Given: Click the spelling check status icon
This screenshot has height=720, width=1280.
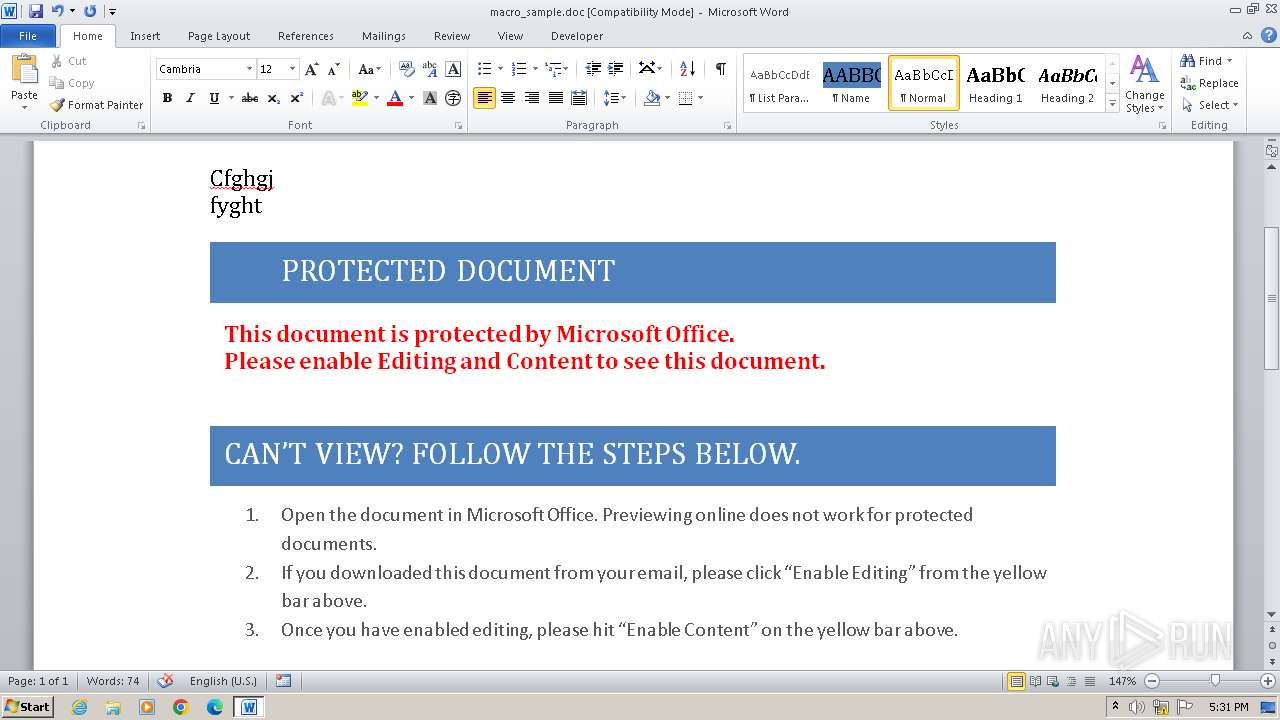Looking at the screenshot, I should 165,681.
